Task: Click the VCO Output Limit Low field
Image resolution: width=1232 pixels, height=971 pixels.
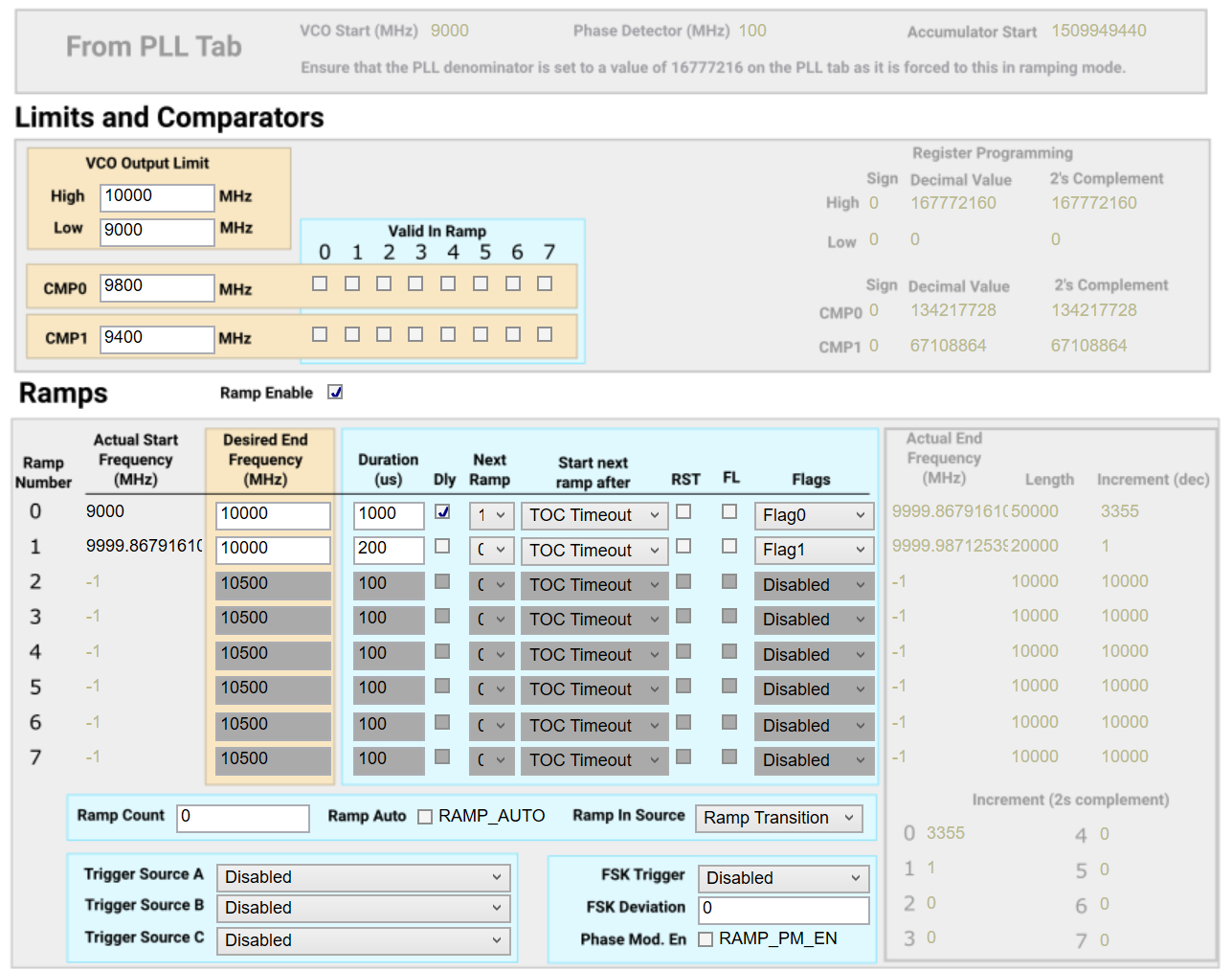Action: [x=157, y=232]
